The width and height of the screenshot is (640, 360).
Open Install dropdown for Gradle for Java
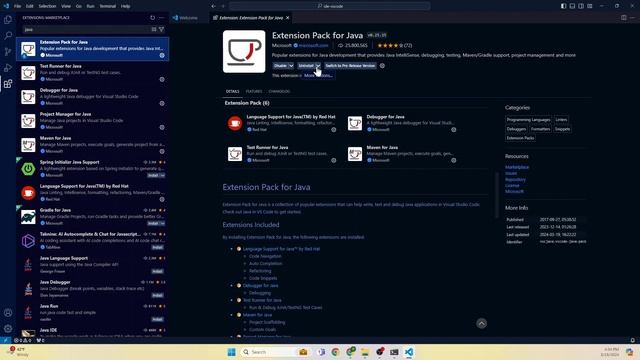pyautogui.click(x=162, y=223)
